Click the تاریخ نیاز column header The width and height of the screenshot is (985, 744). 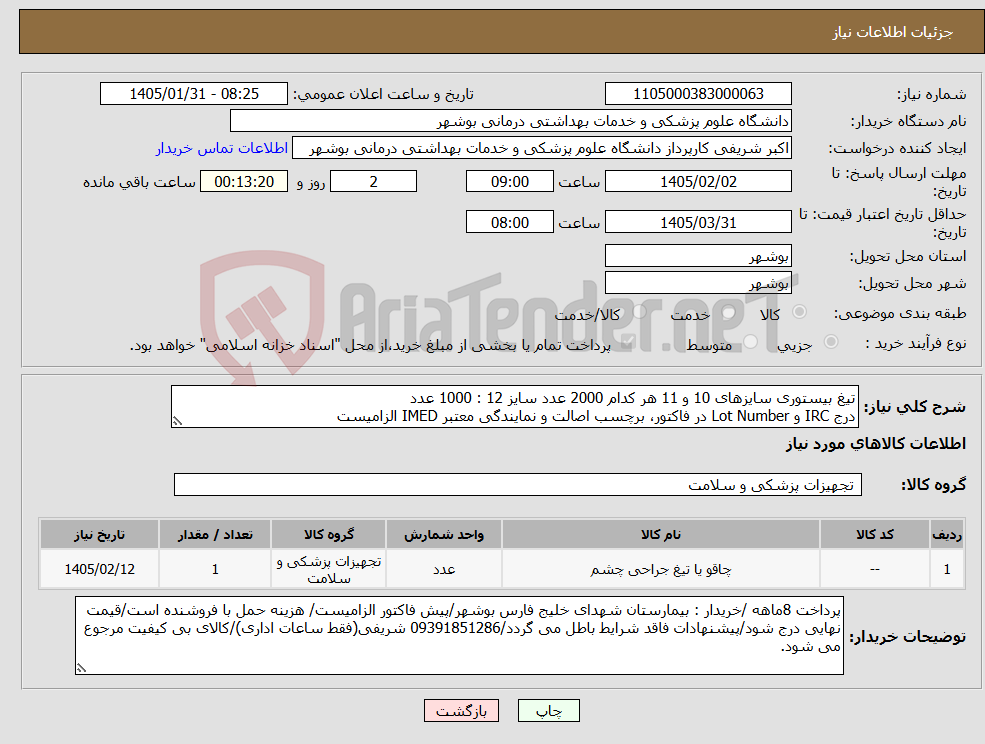[99, 535]
